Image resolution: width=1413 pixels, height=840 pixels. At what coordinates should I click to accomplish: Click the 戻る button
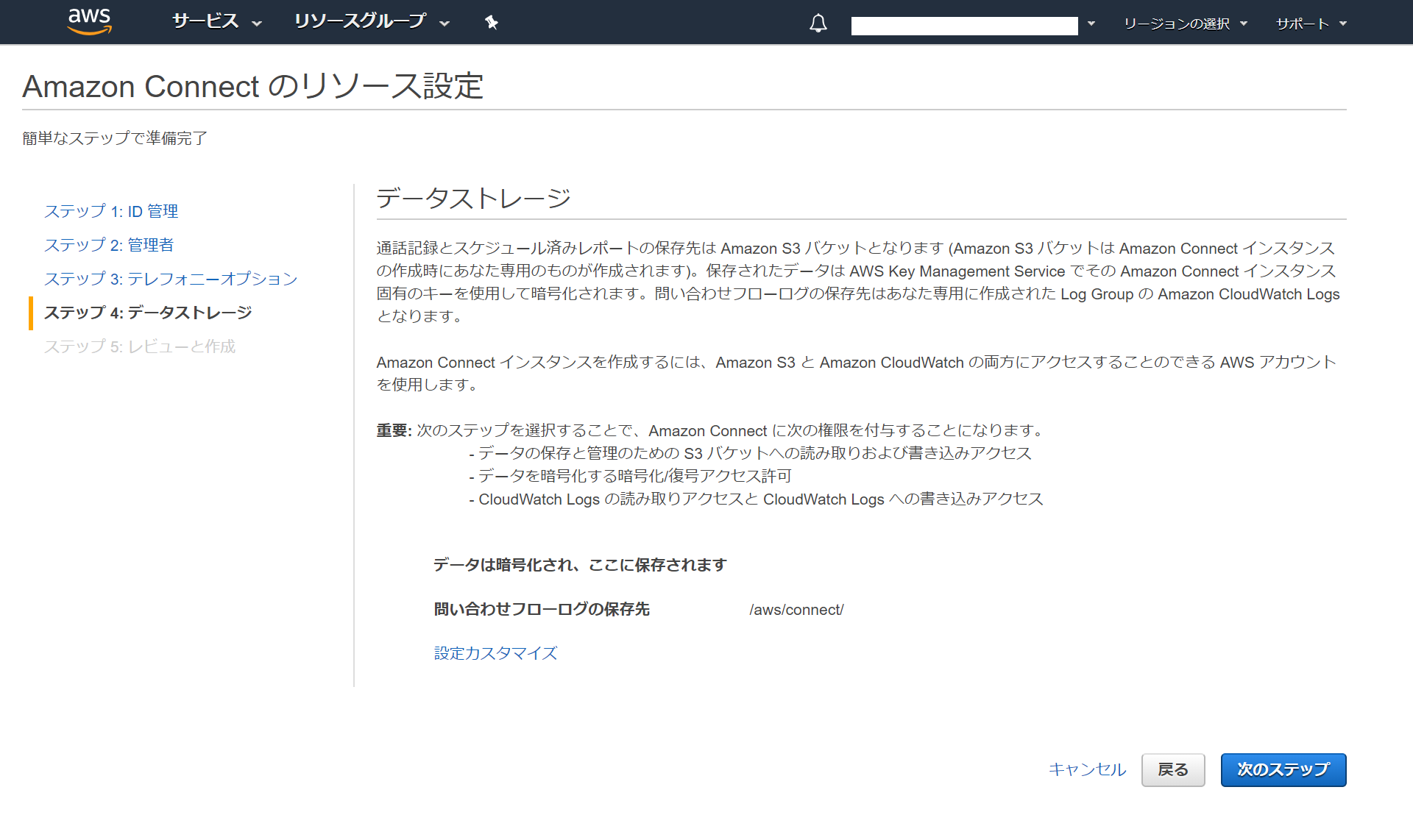(x=1173, y=770)
